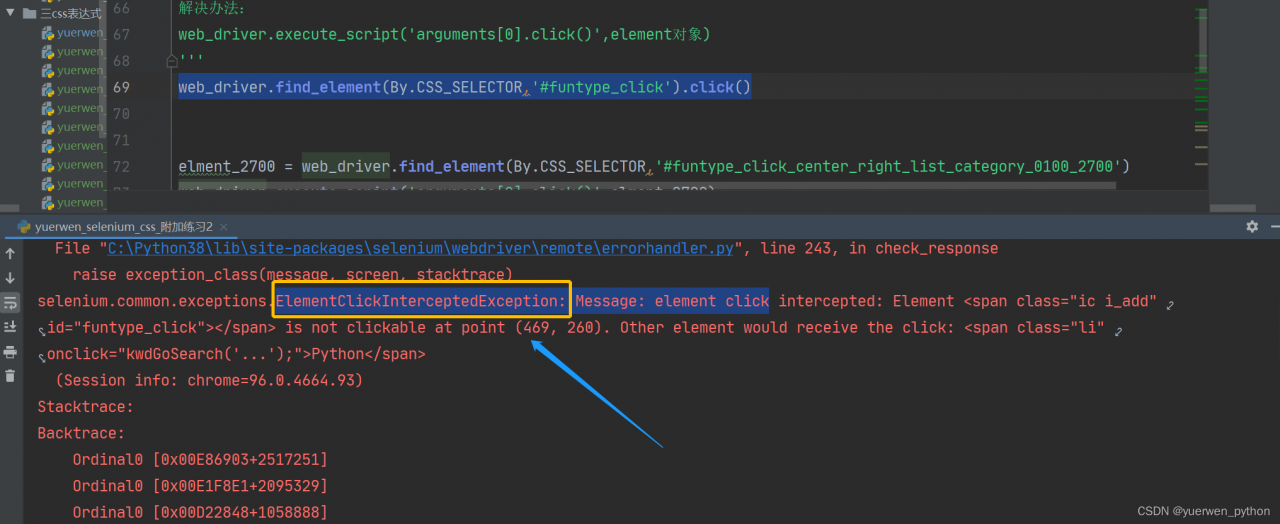Viewport: 1280px width, 524px height.
Task: Click line number 69 in the gutter
Action: 121,87
